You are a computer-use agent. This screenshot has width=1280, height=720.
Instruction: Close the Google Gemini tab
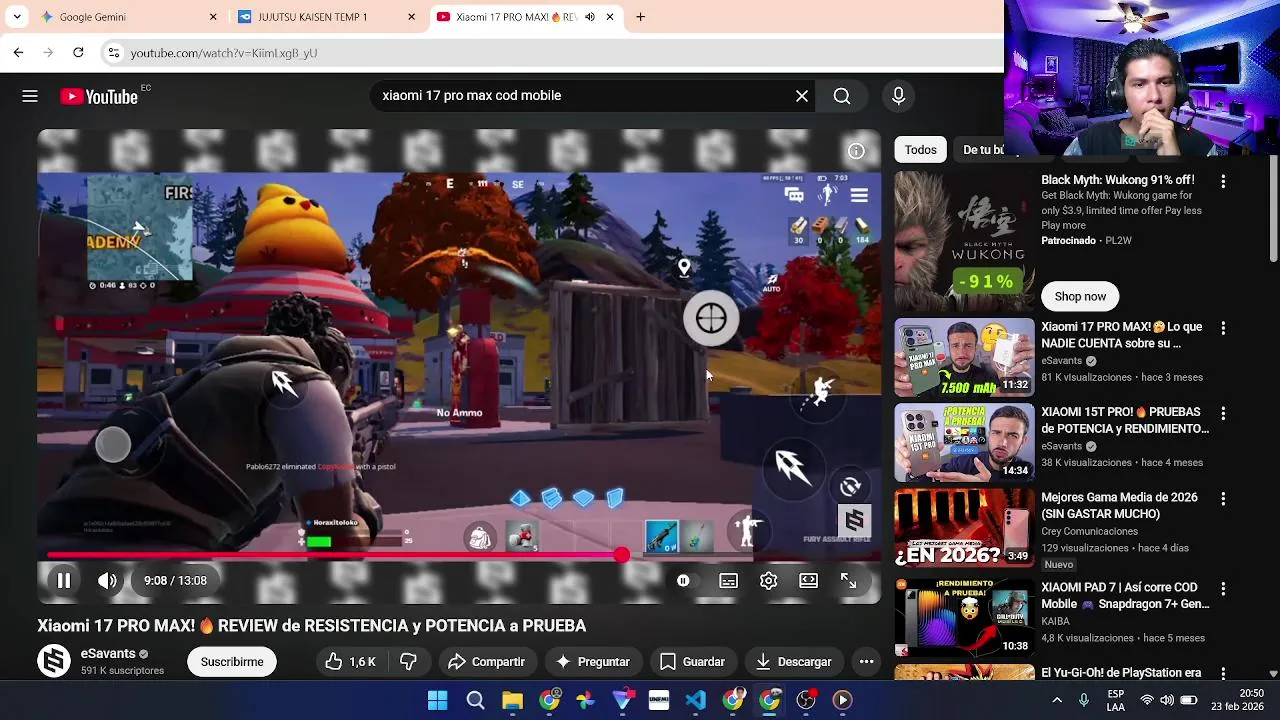click(x=213, y=17)
